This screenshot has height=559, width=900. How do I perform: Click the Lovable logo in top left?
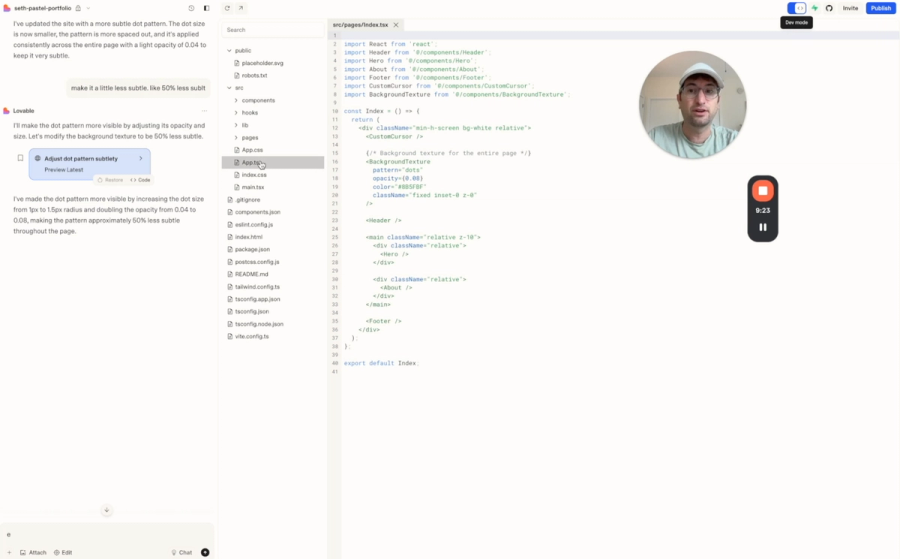7,8
